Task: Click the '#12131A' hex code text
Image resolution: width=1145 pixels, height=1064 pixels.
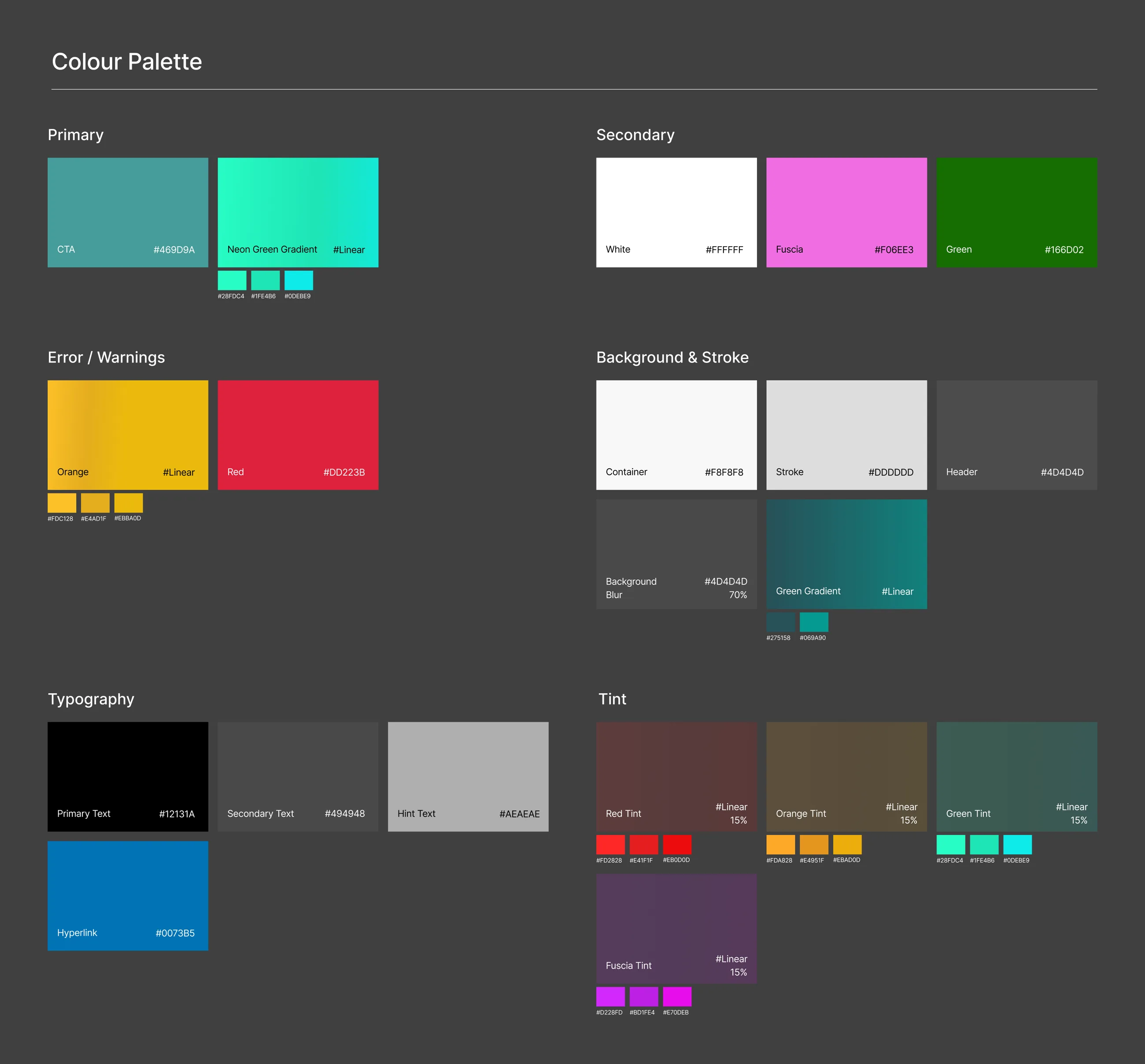Action: coord(177,814)
